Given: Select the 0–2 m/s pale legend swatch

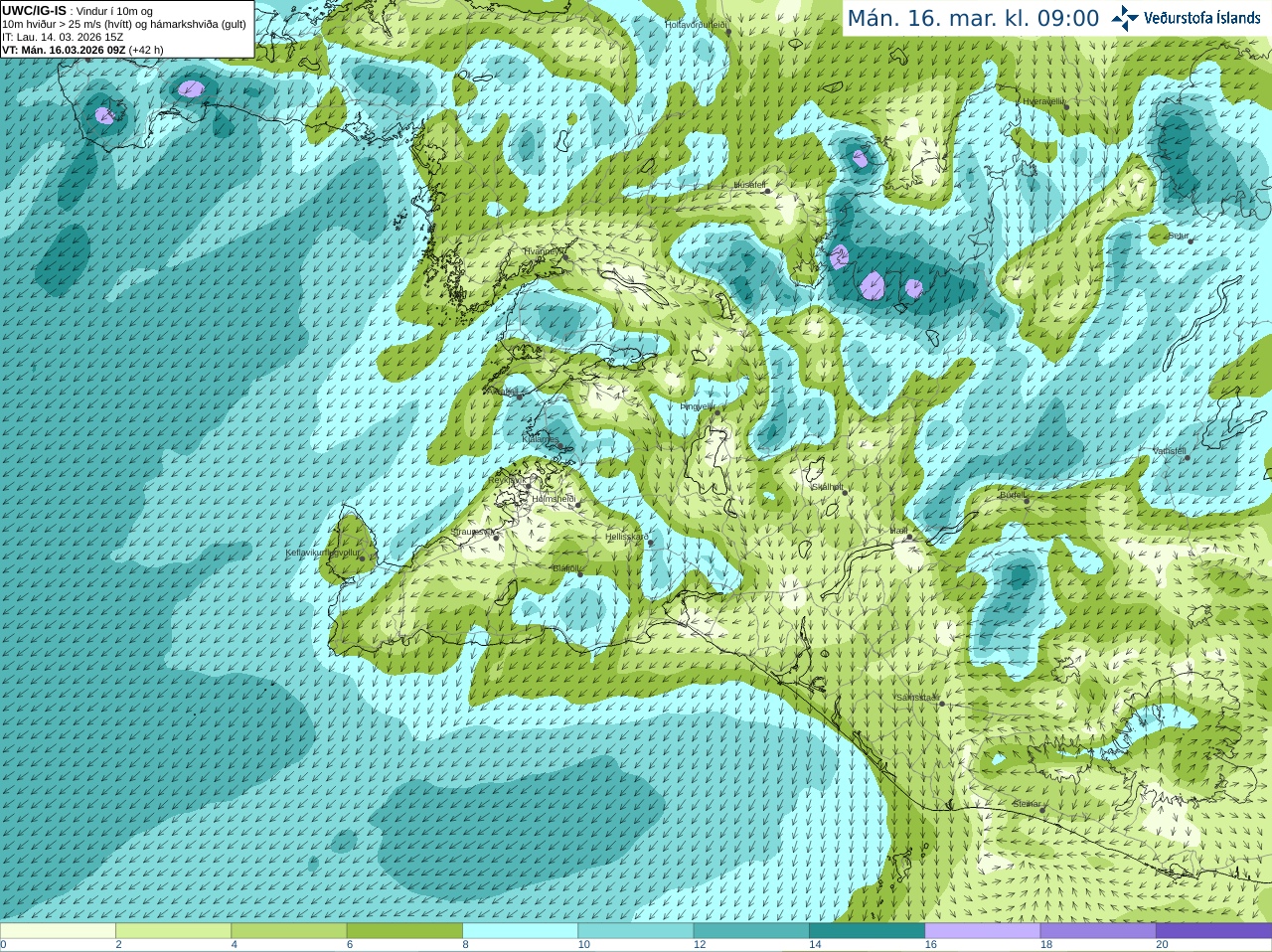Looking at the screenshot, I should [x=58, y=930].
